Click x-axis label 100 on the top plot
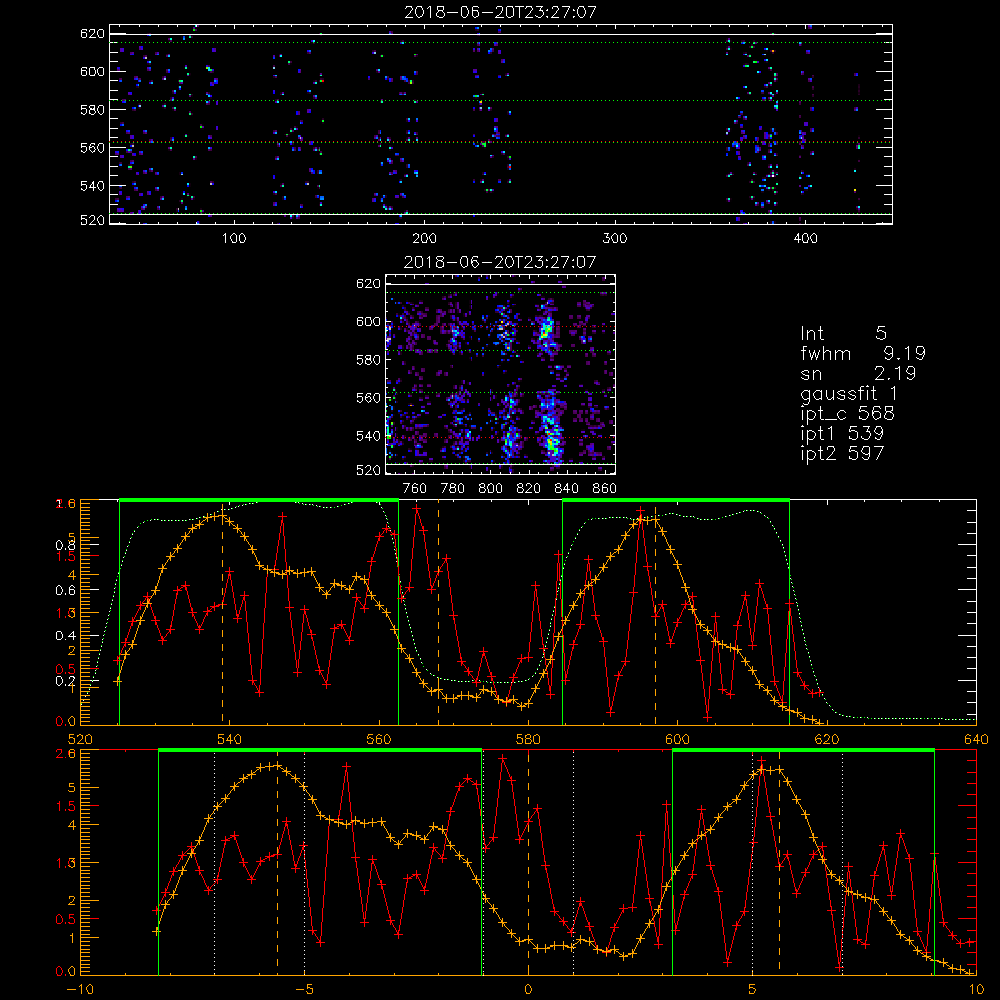 [x=234, y=239]
